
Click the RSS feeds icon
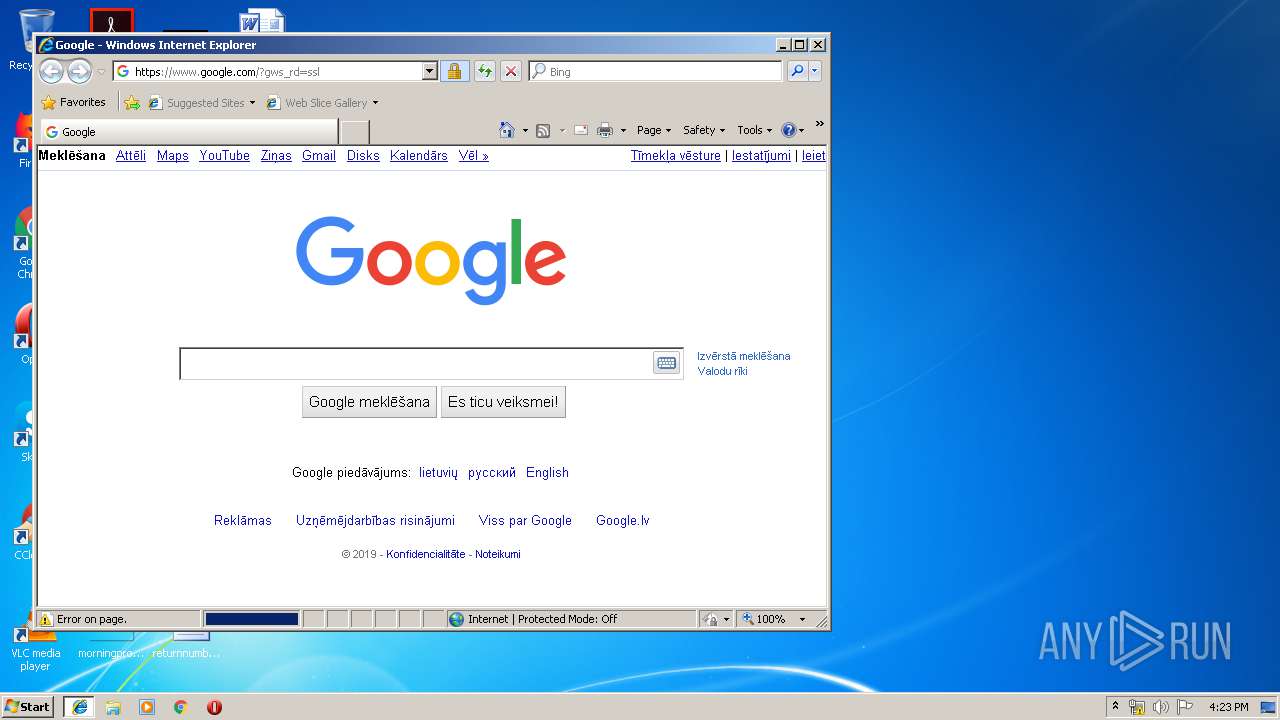pos(543,130)
